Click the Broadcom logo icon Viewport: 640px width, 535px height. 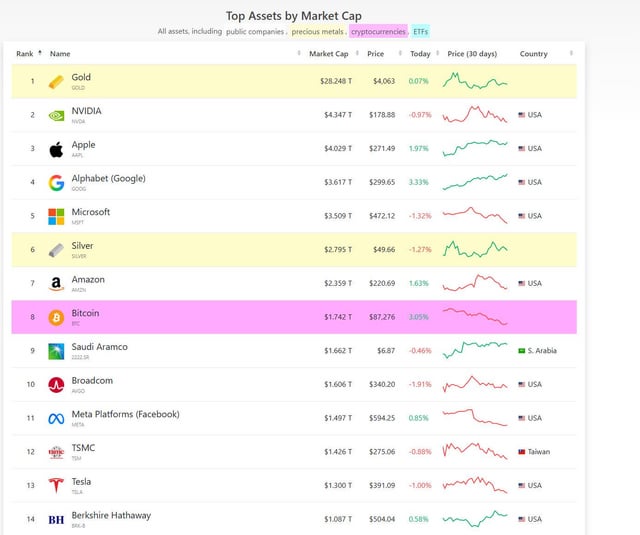pyautogui.click(x=56, y=385)
